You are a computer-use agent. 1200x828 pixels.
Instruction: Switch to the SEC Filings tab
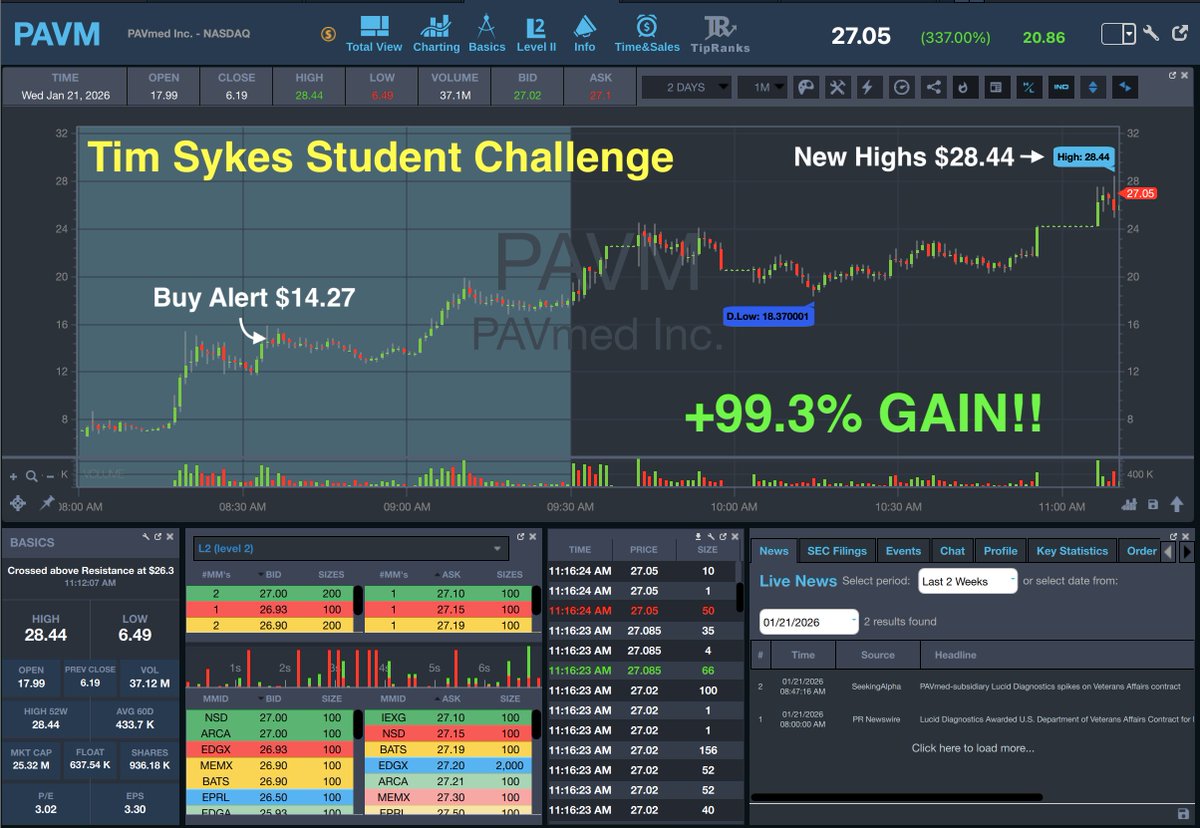837,551
